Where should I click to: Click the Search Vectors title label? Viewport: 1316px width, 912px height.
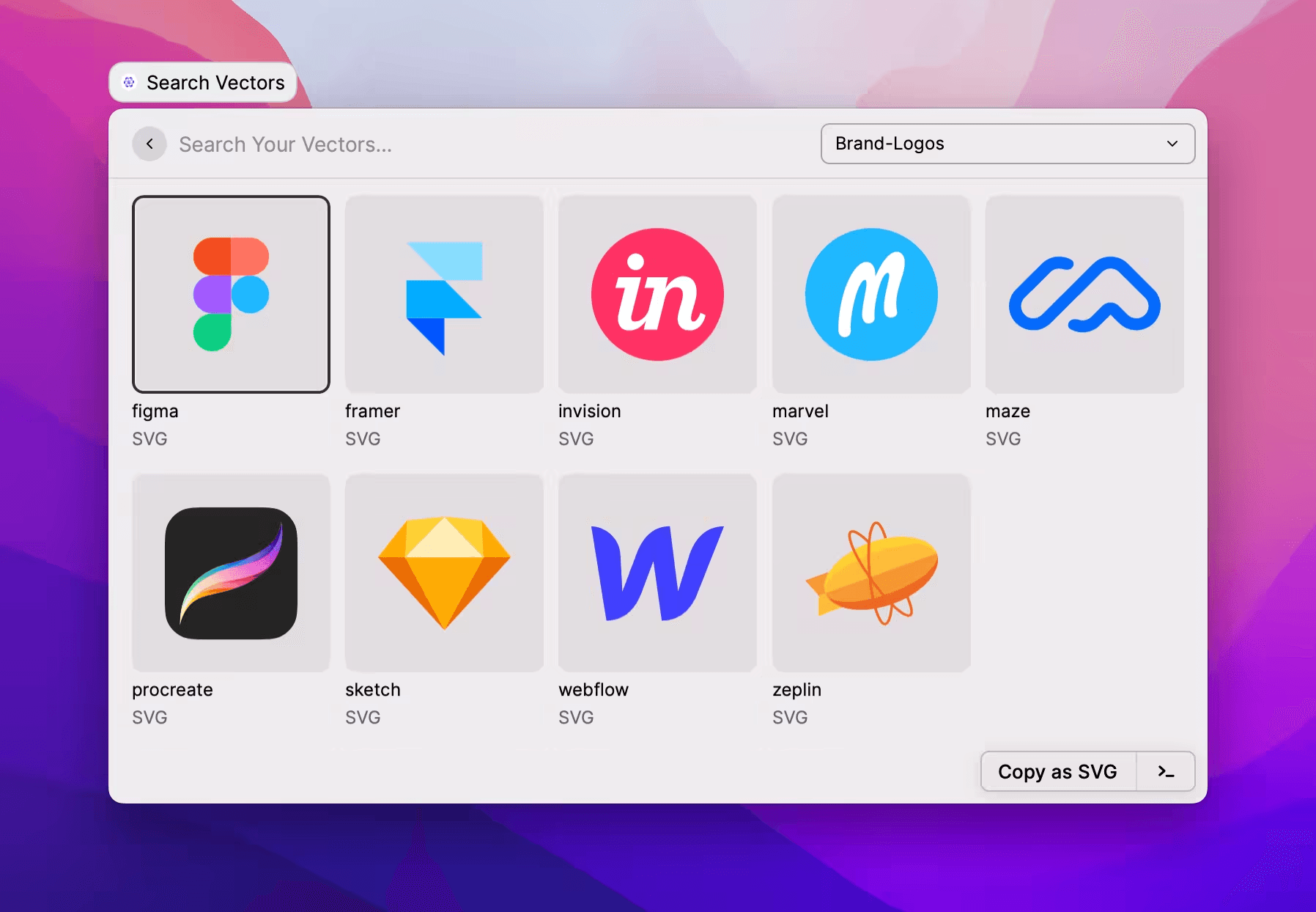pyautogui.click(x=215, y=83)
